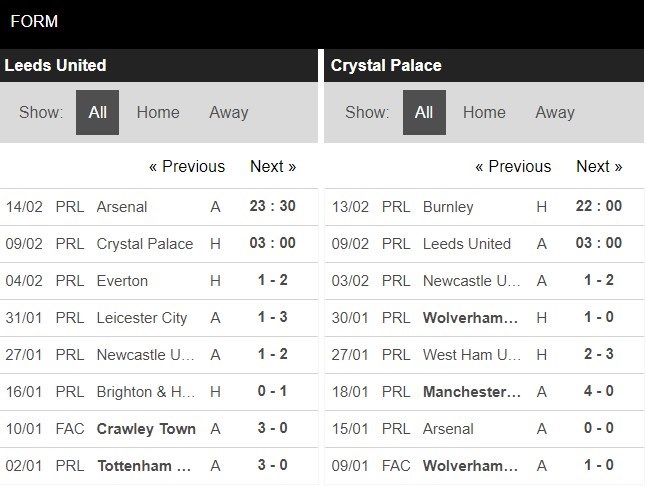Load Next Crystal Palace matches
646x486 pixels.
click(x=599, y=166)
